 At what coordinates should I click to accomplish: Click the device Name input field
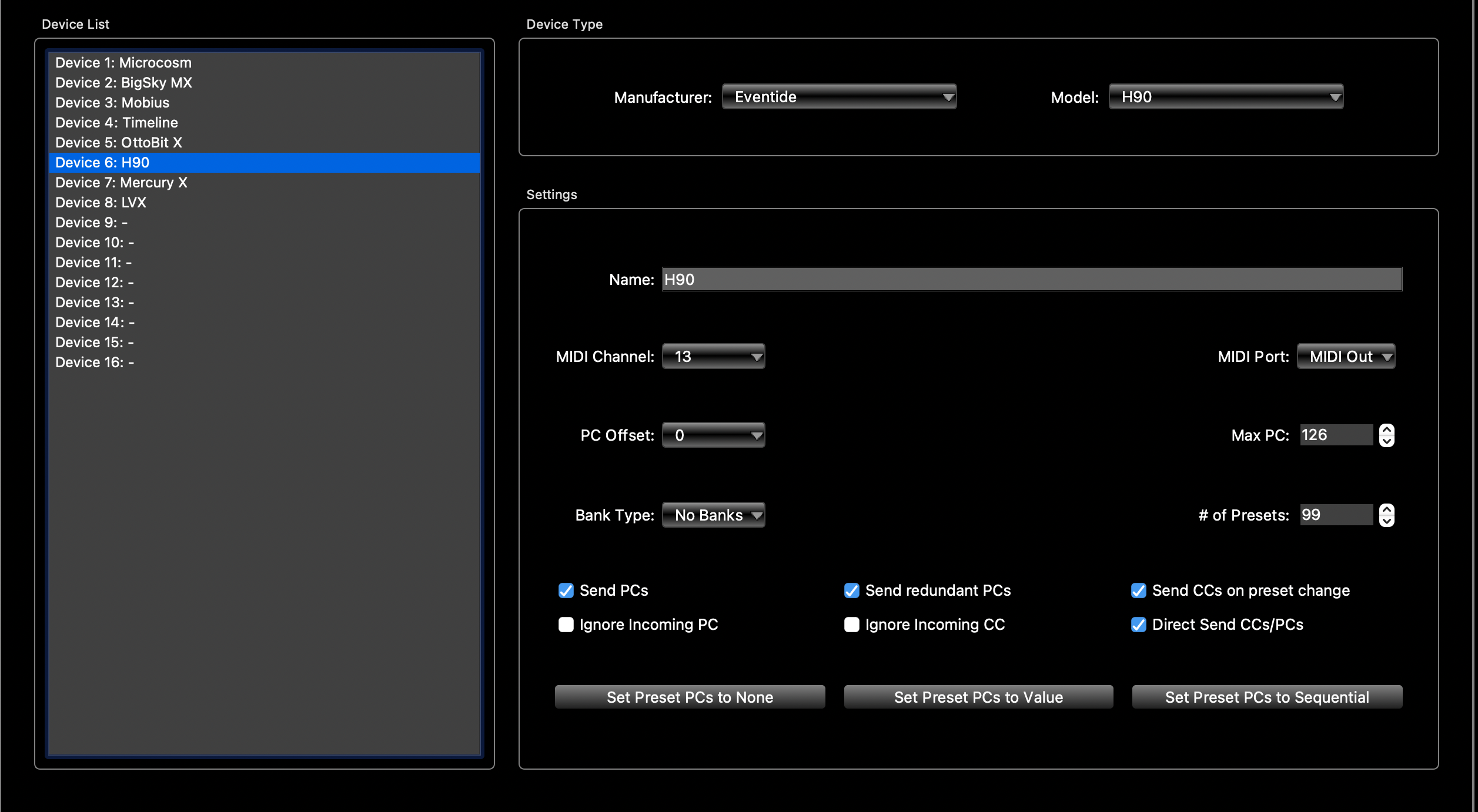click(x=1032, y=279)
